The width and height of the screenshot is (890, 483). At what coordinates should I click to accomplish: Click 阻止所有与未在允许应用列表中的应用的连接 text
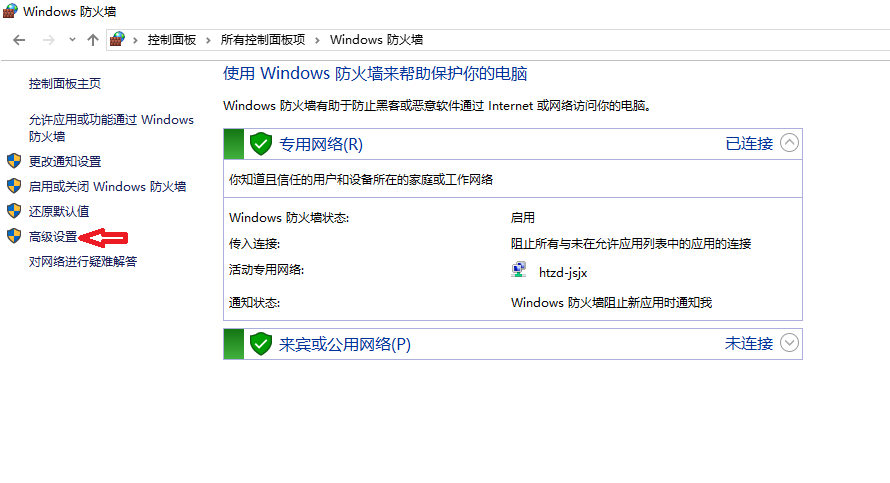[x=631, y=244]
